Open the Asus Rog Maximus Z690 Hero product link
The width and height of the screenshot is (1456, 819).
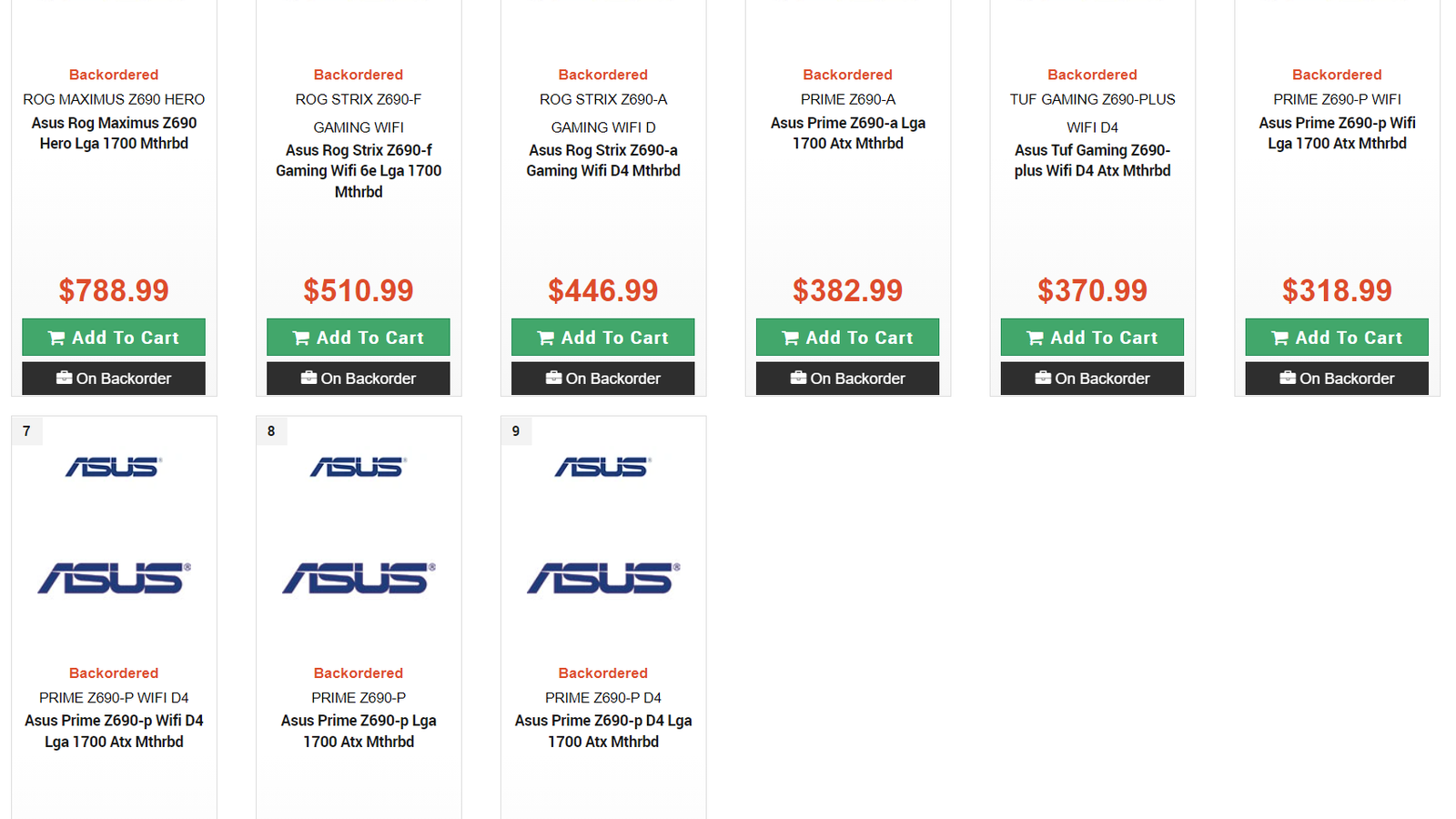[114, 133]
